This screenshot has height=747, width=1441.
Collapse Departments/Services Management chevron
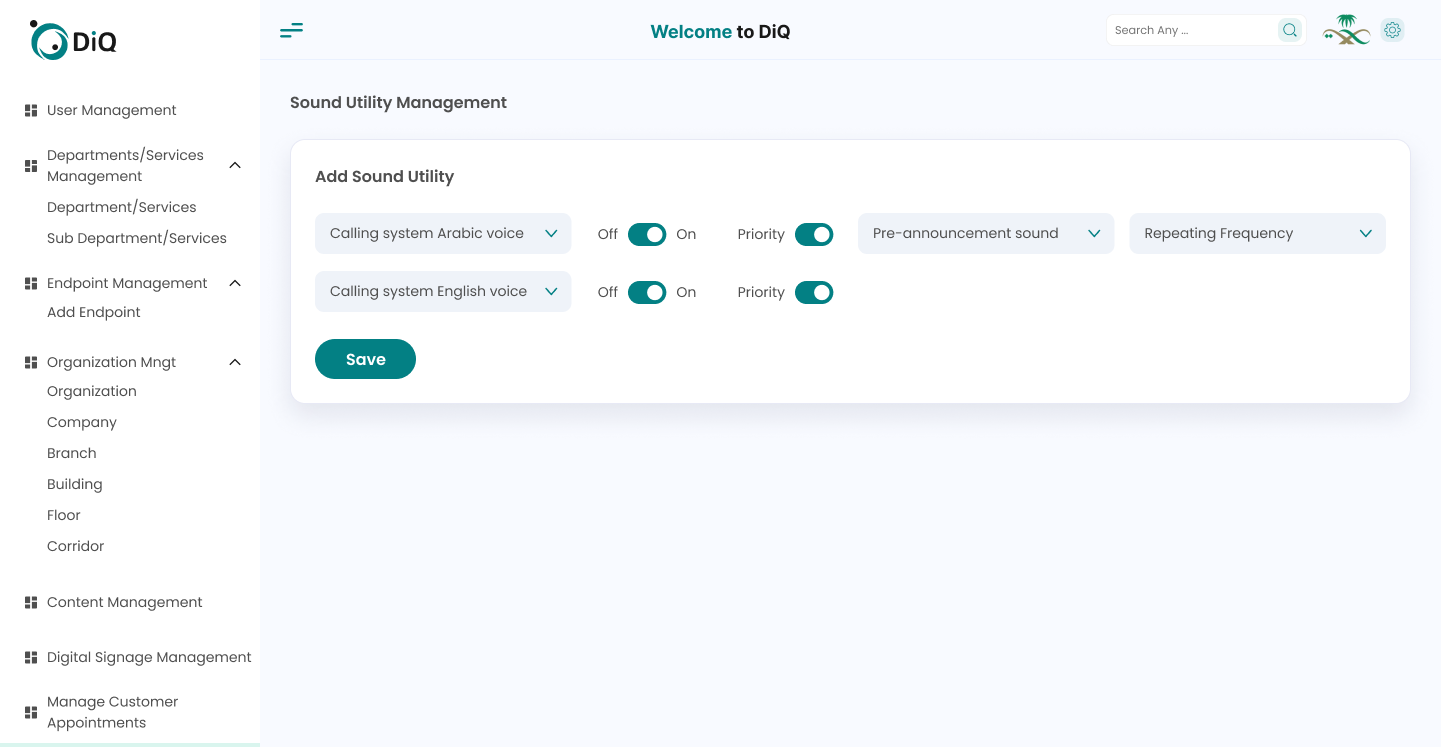coord(235,165)
